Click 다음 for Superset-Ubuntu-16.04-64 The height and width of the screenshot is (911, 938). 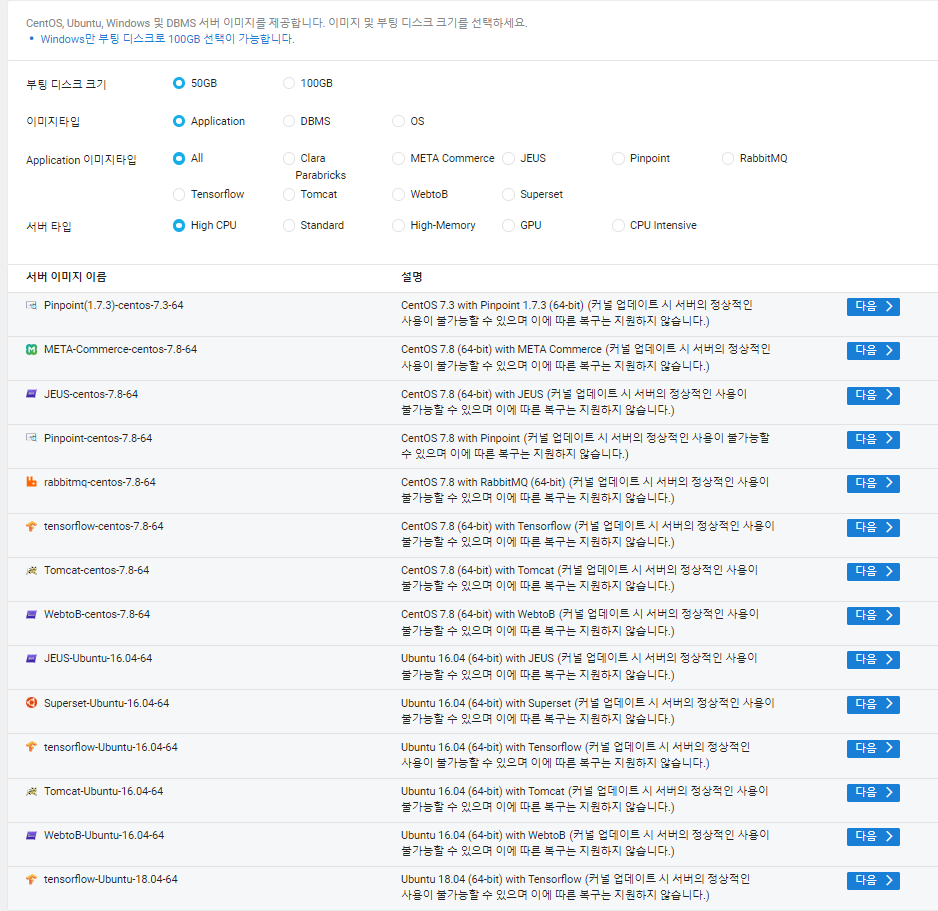click(x=873, y=704)
